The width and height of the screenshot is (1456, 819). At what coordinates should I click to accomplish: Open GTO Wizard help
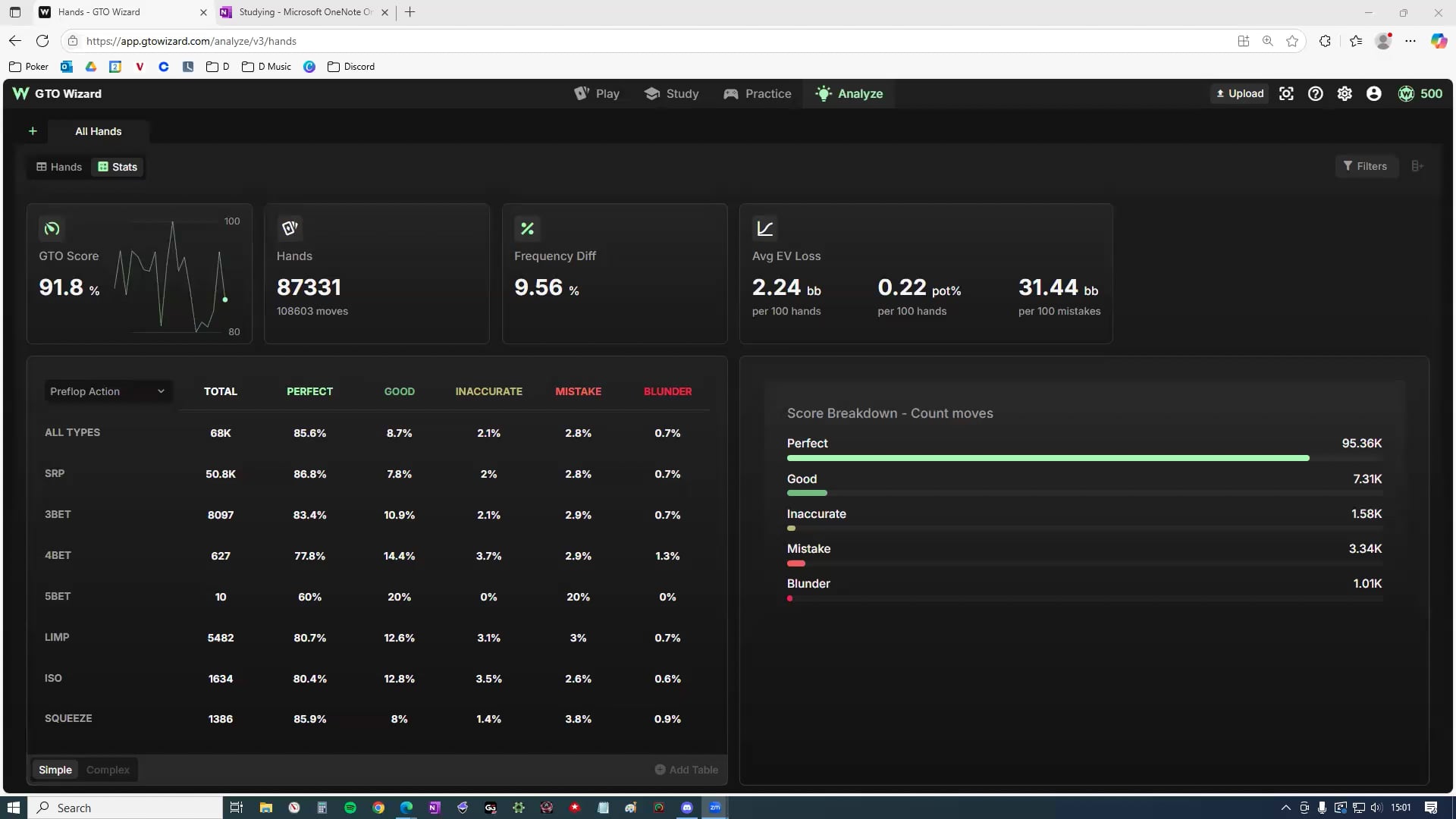(1315, 93)
